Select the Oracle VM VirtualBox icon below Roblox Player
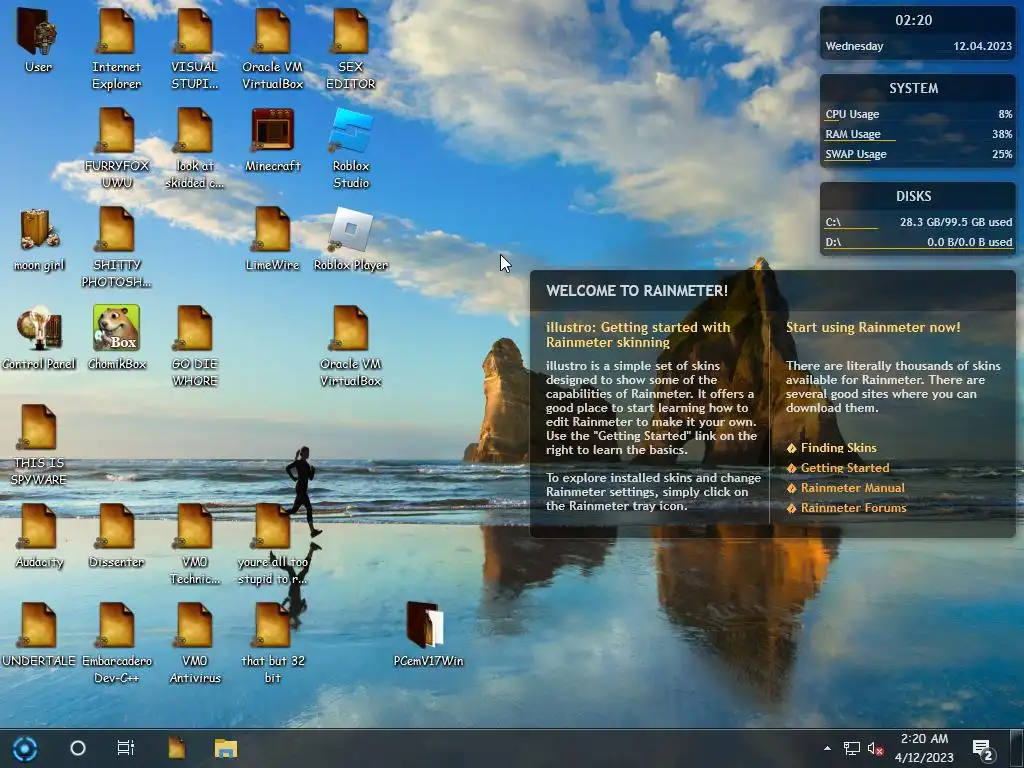Image resolution: width=1024 pixels, height=768 pixels. tap(351, 346)
